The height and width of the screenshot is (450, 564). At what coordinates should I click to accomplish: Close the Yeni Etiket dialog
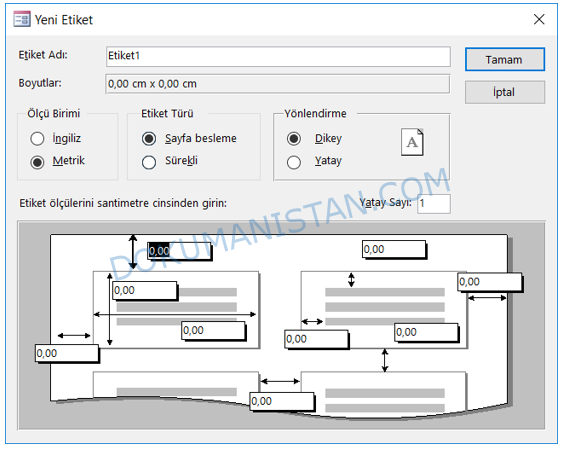click(x=539, y=19)
